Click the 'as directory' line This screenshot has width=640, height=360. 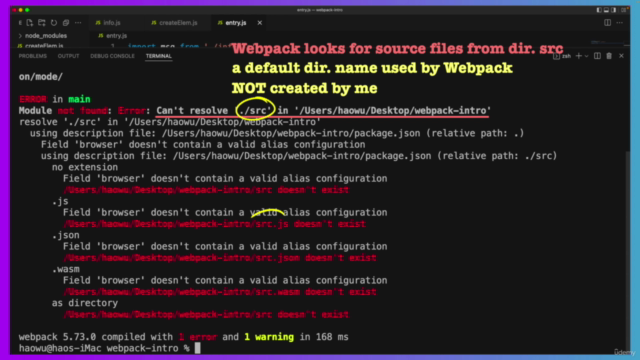coord(85,303)
